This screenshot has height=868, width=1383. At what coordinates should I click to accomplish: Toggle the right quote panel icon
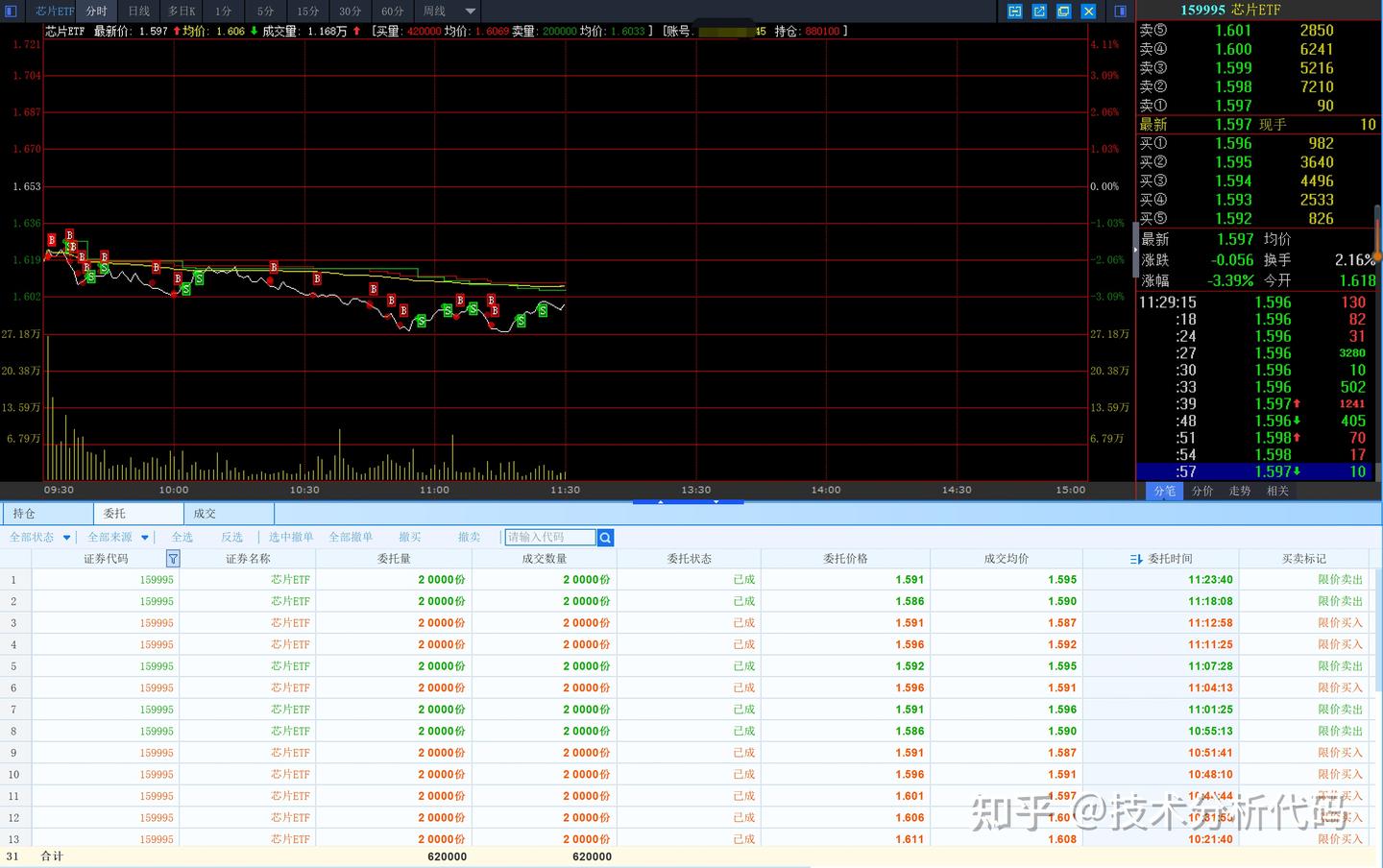[x=1120, y=12]
